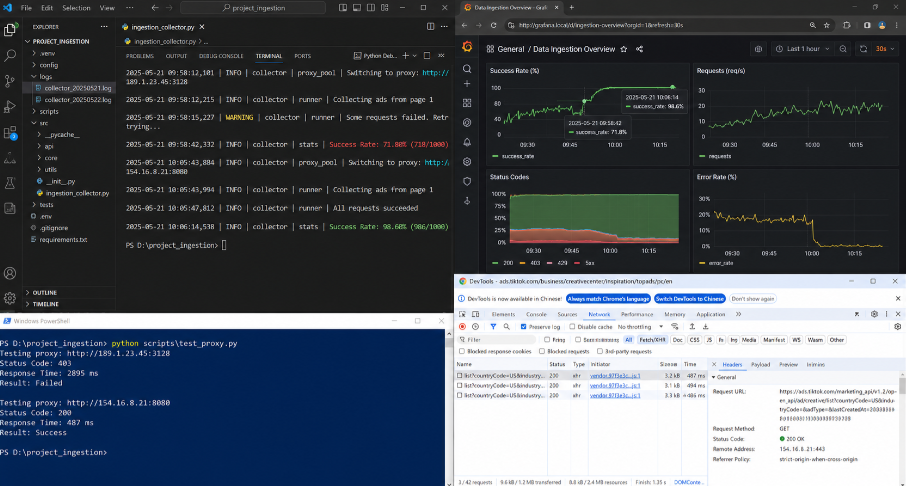The image size is (906, 486).
Task: Open Grafana Alerting bell icon in sidebar
Action: (467, 142)
